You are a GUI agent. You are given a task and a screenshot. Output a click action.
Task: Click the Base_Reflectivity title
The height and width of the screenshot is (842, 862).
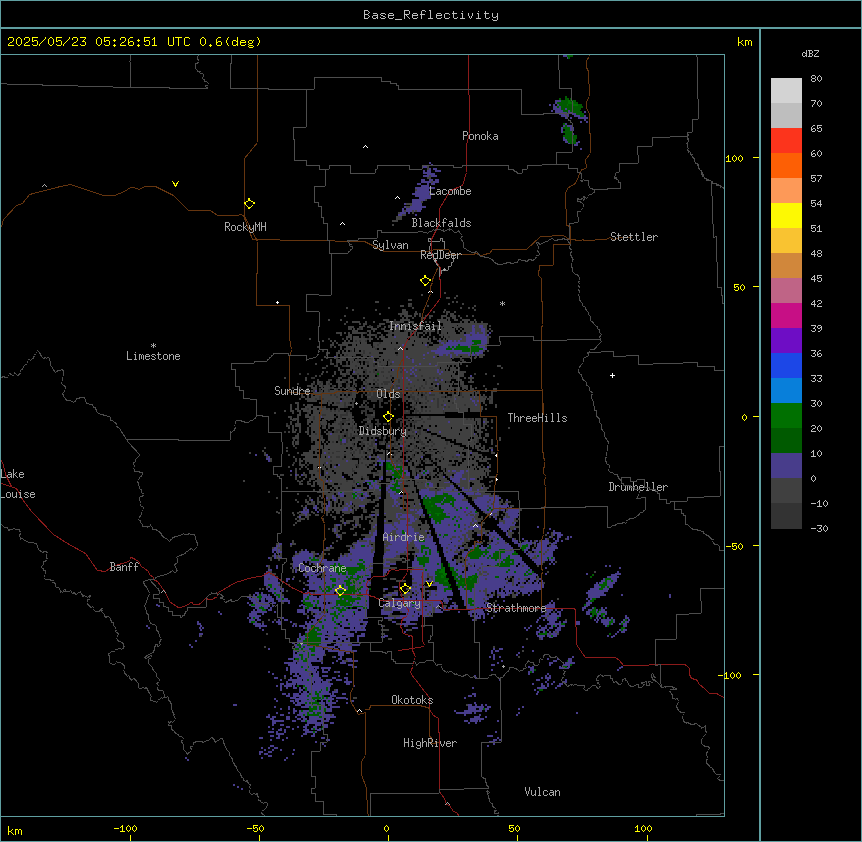pos(431,15)
